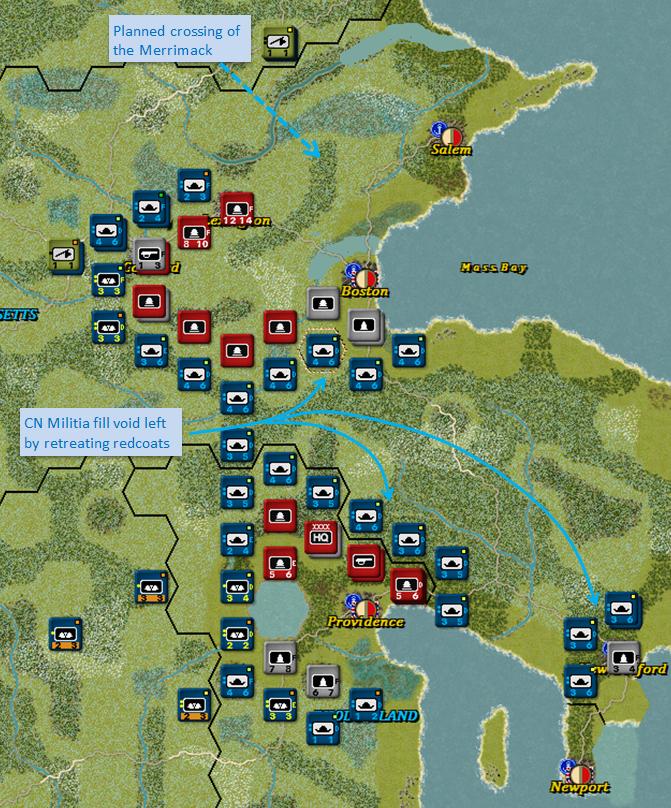Select blue 1-2 unit over Rhode Island label
This screenshot has height=808, width=671.
coord(365,705)
